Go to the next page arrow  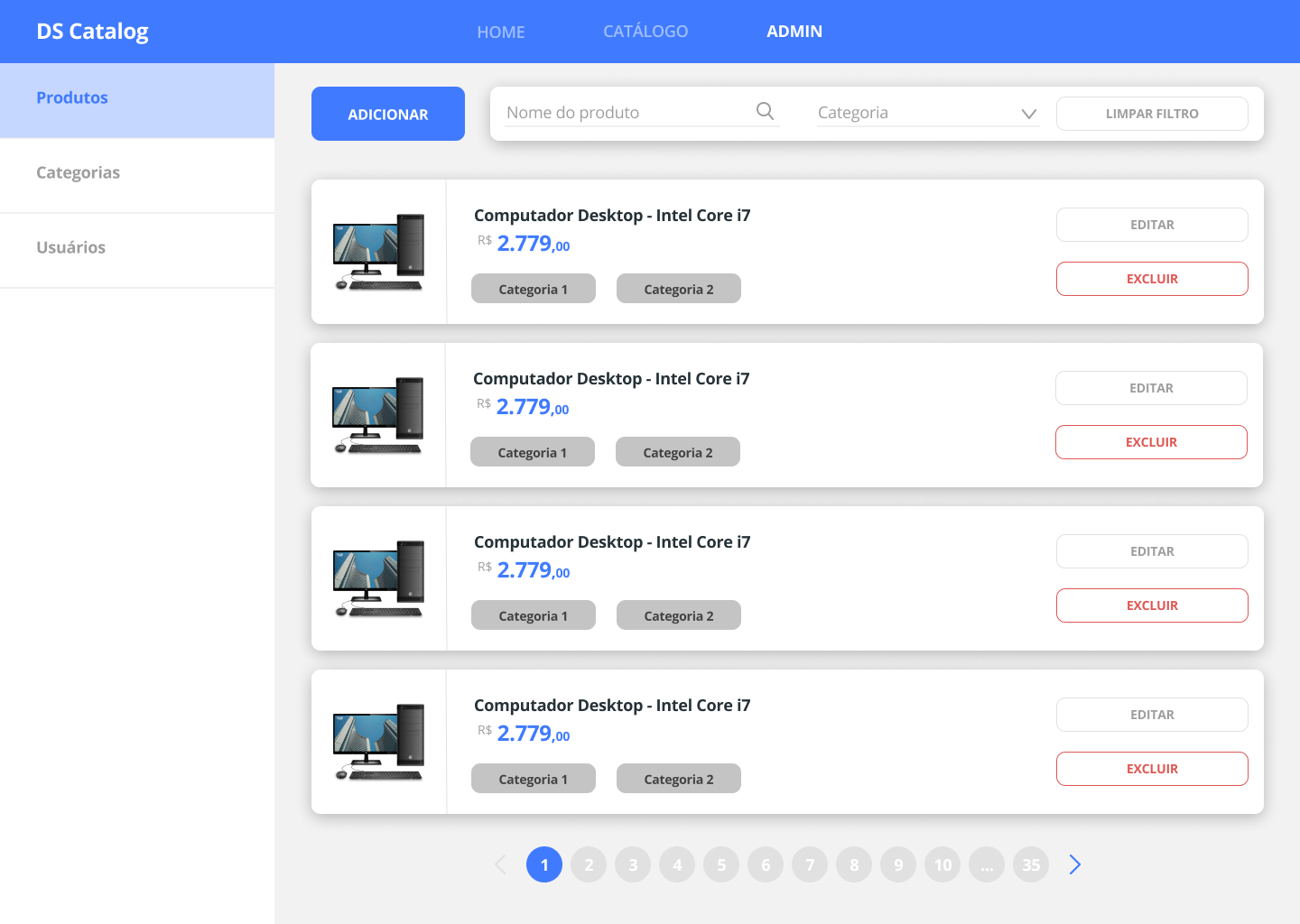[1074, 864]
